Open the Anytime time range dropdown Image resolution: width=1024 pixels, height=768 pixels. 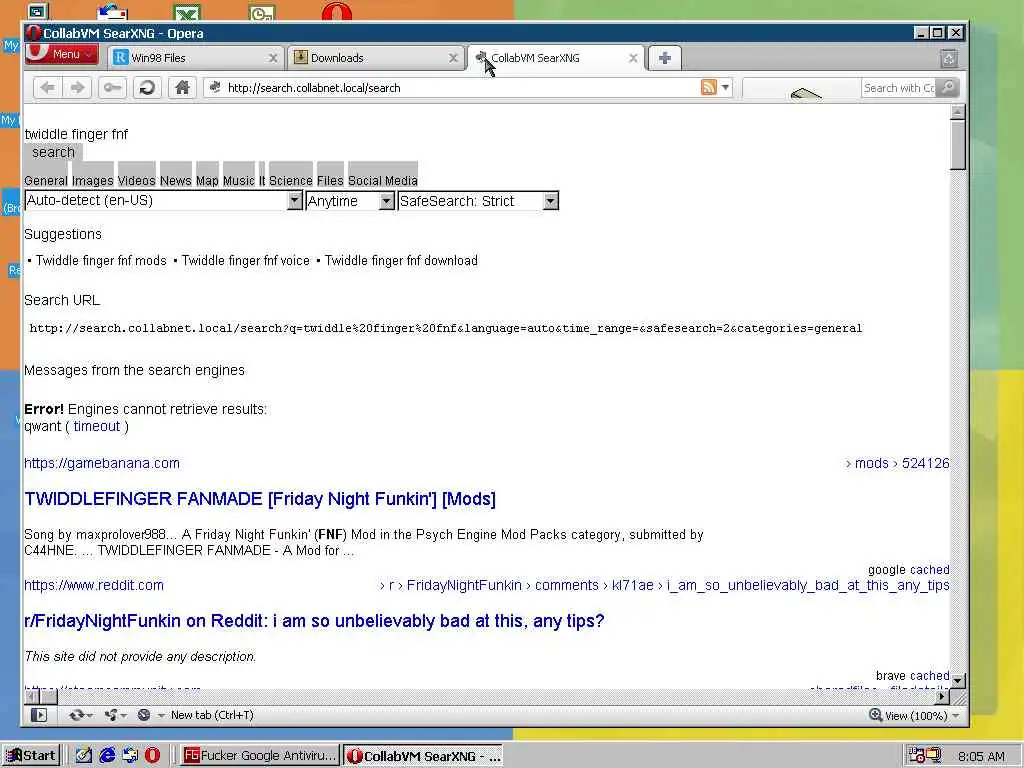click(350, 200)
